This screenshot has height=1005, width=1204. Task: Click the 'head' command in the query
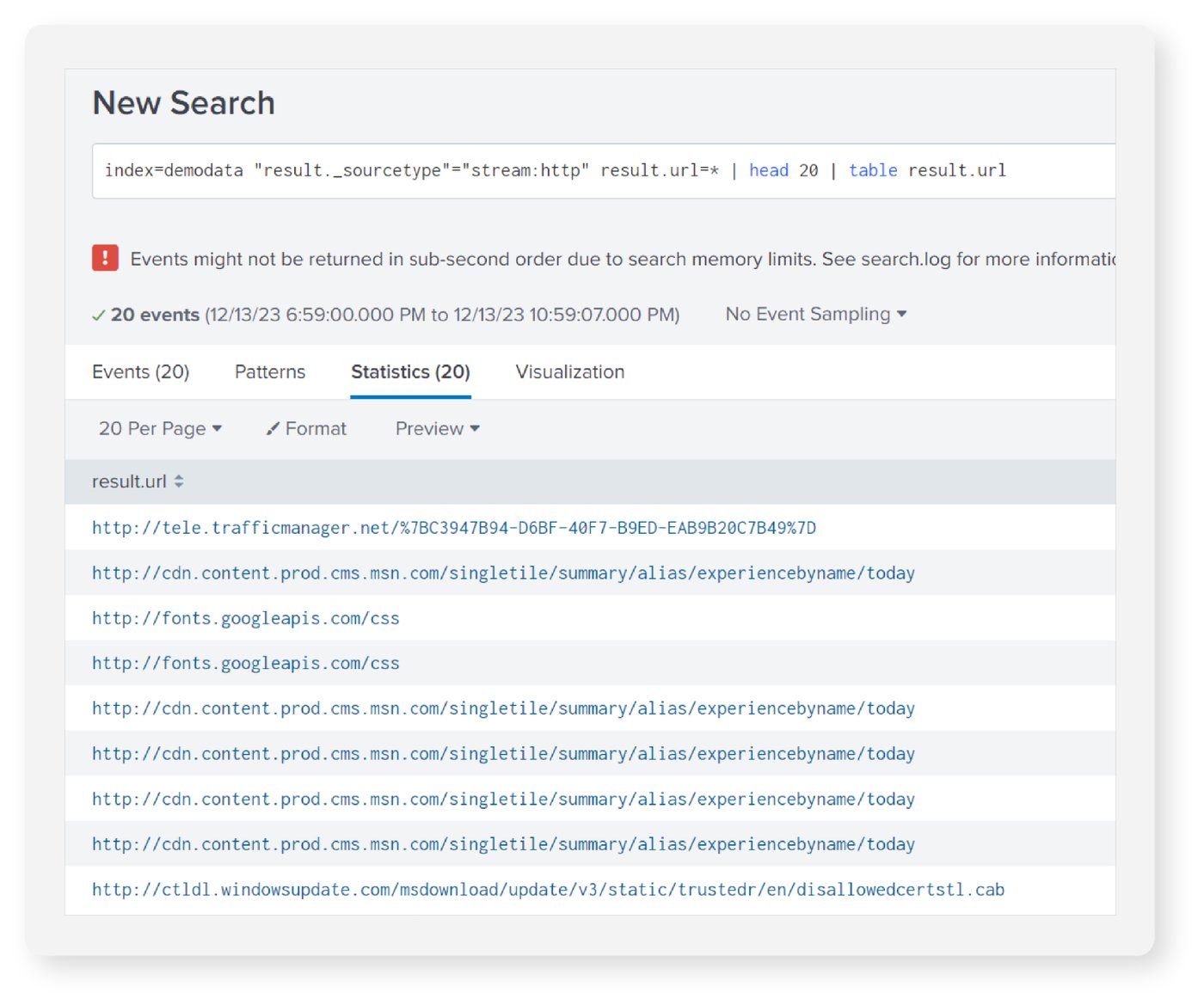(769, 170)
